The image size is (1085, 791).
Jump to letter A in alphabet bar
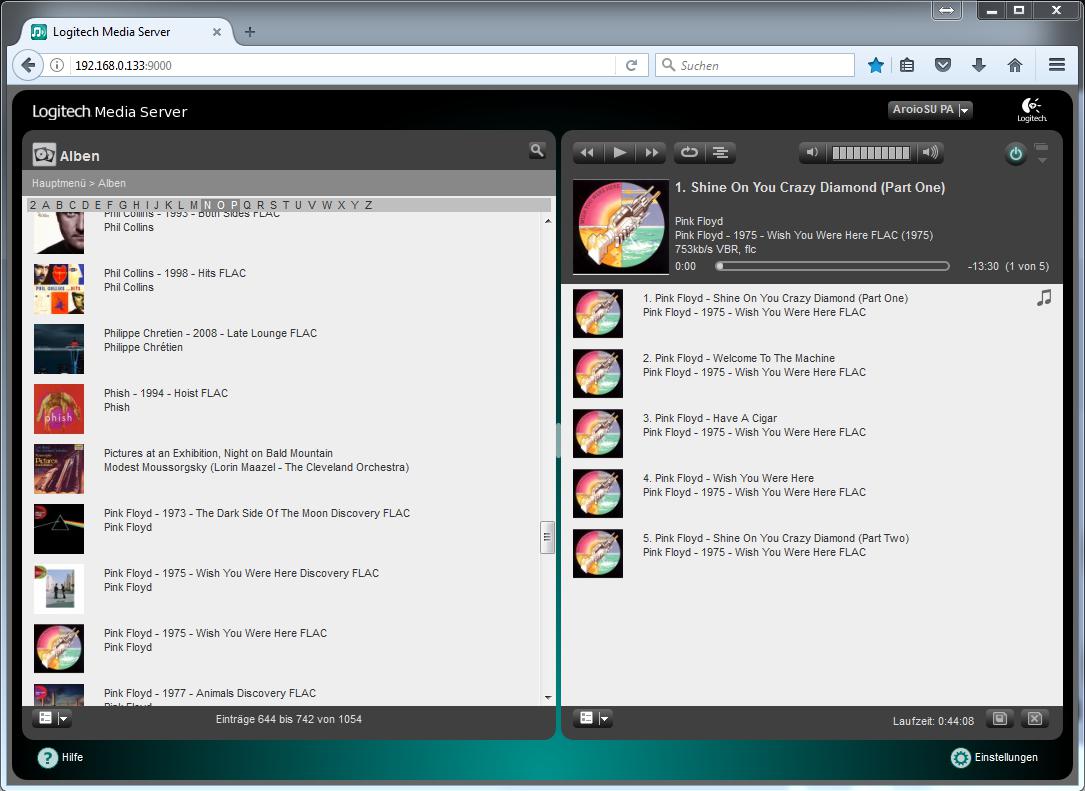click(46, 206)
